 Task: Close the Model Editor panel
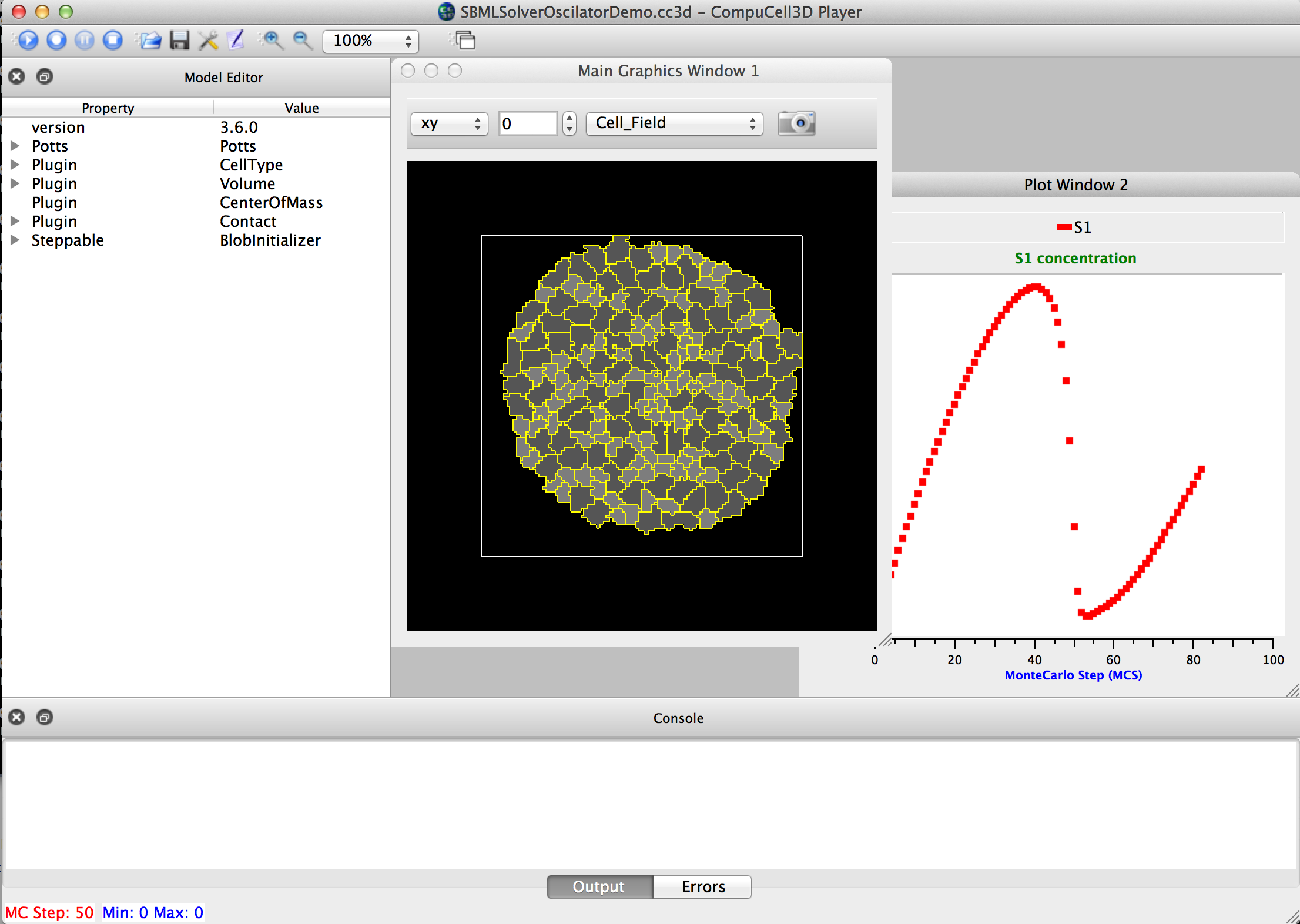tap(17, 76)
